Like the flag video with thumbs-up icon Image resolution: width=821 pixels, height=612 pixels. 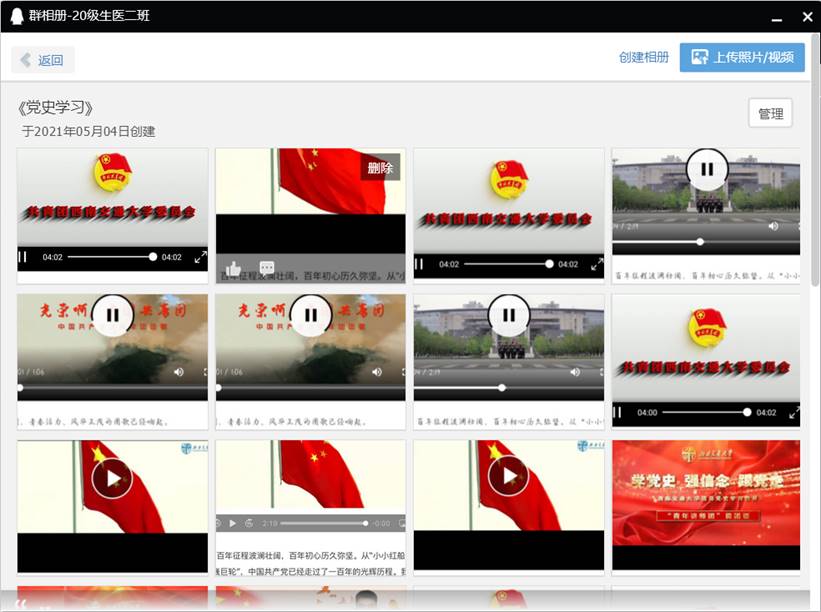tap(233, 268)
